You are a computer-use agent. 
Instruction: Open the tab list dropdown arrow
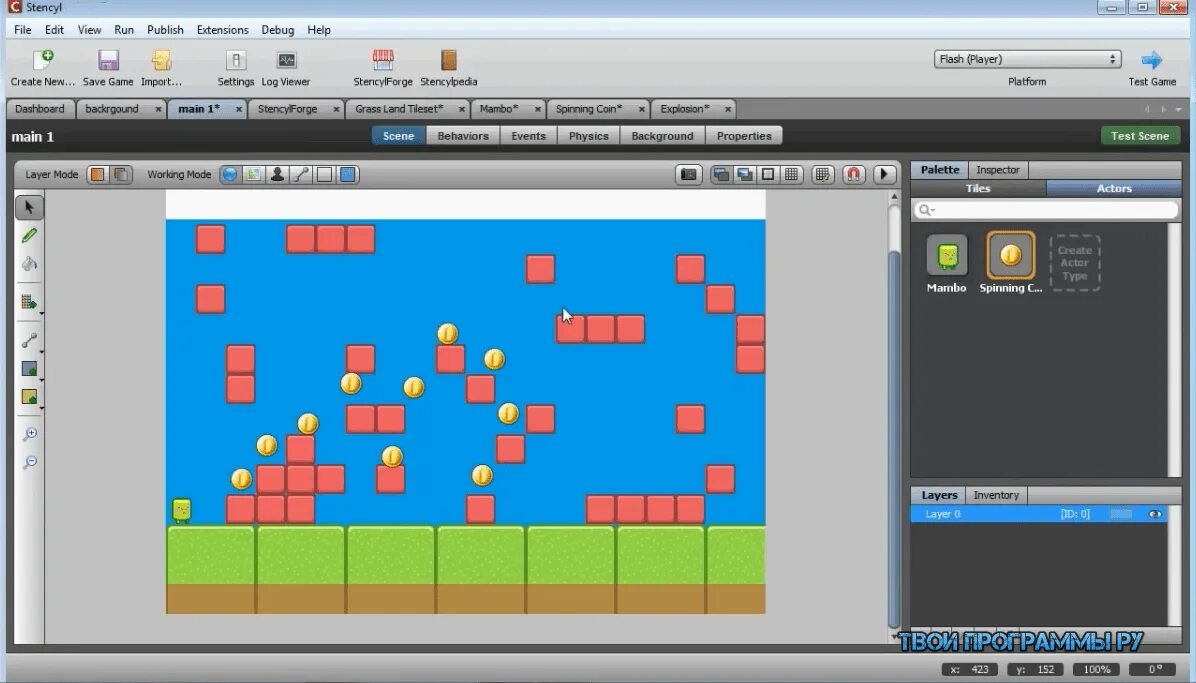click(1178, 109)
